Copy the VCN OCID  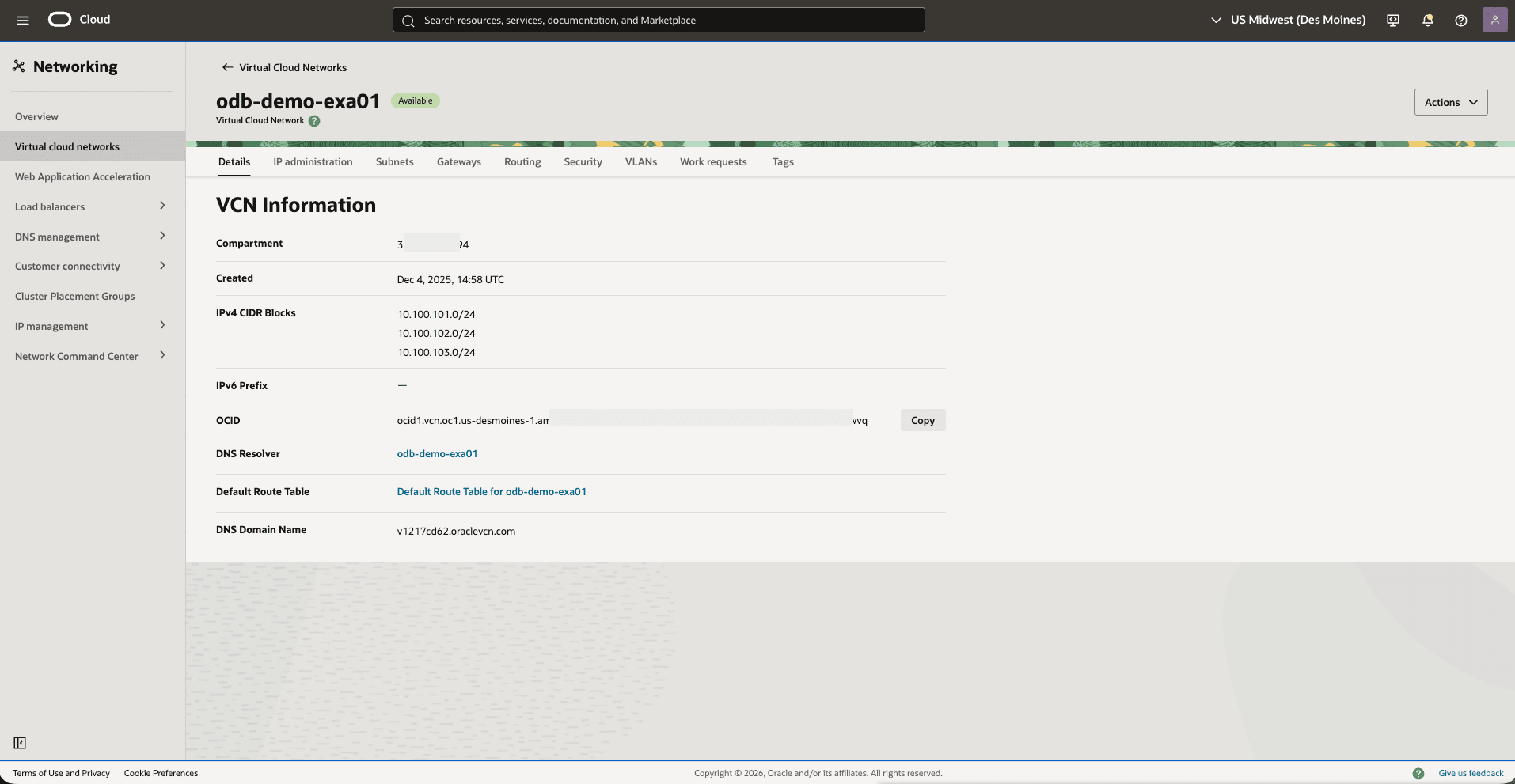(x=922, y=420)
